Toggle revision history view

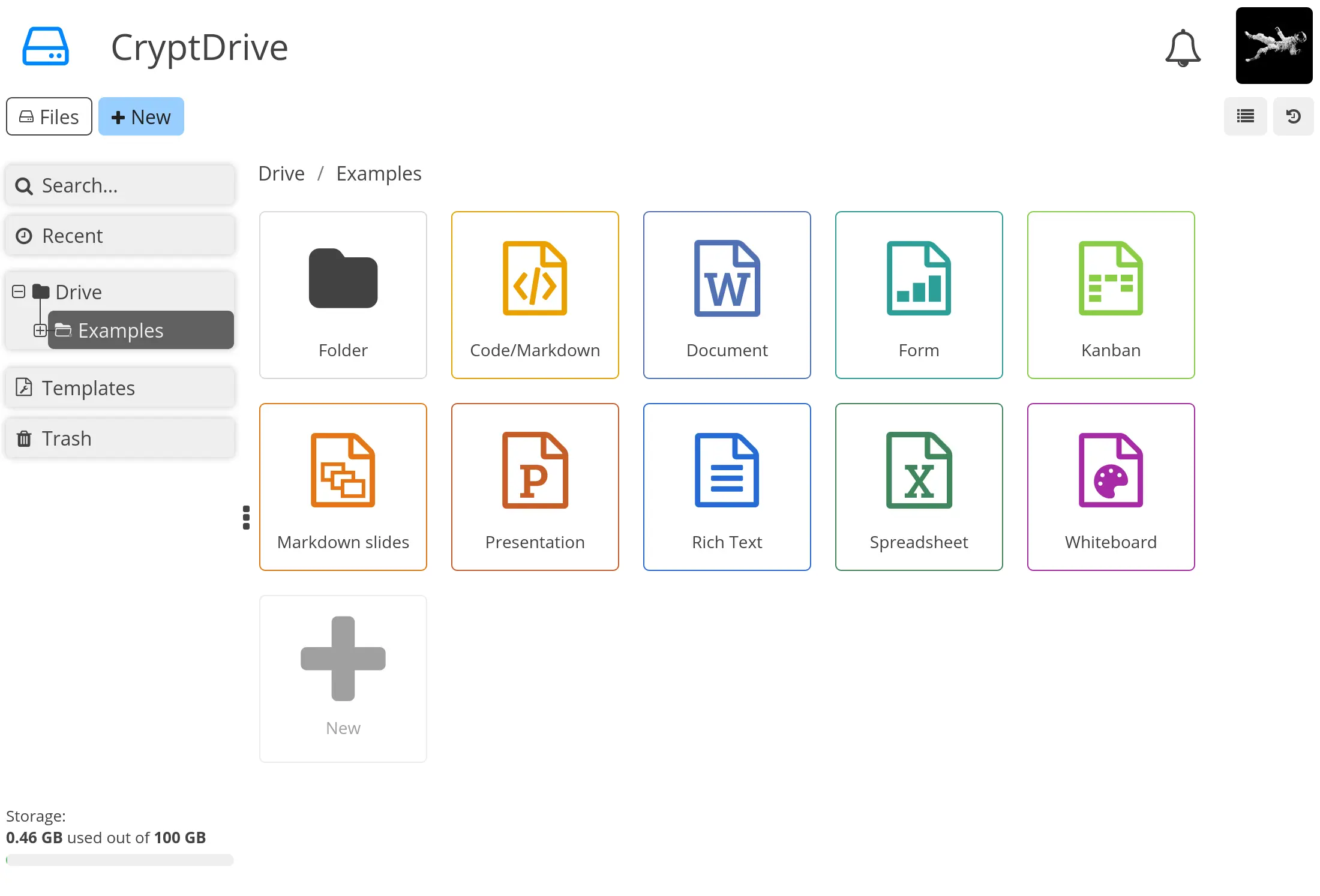tap(1294, 116)
